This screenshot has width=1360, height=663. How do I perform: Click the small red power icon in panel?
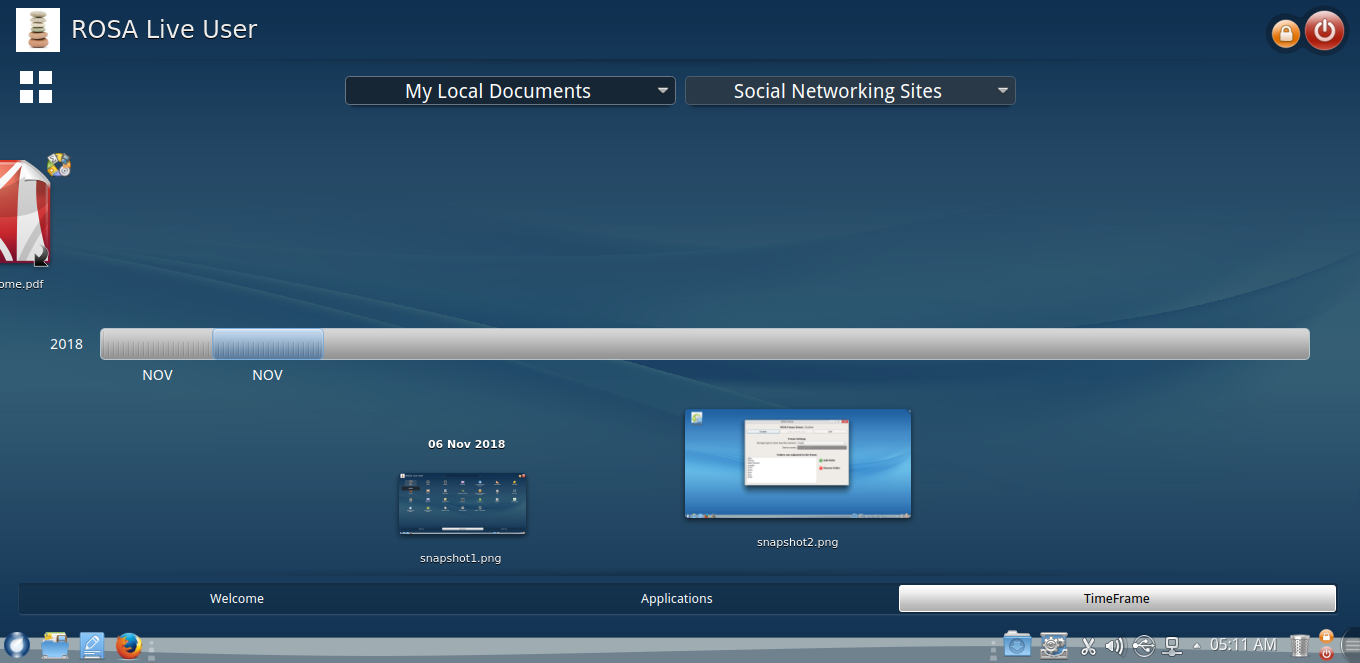coord(1326,653)
